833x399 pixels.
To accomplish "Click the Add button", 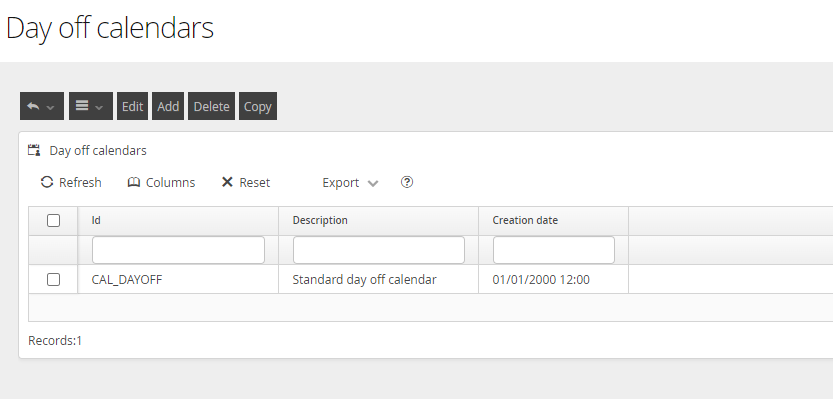I will (x=168, y=106).
